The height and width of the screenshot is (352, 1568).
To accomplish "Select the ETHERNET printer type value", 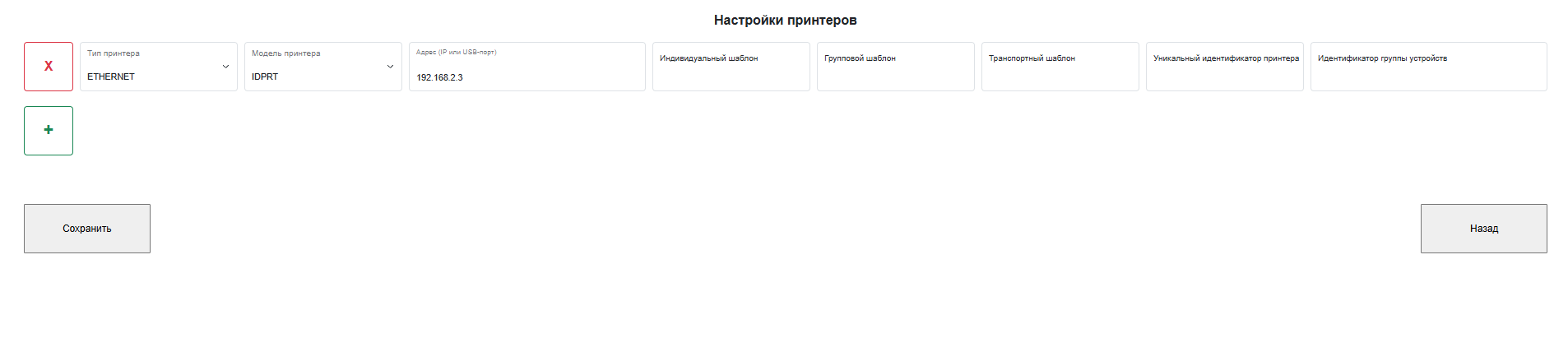I will 111,76.
